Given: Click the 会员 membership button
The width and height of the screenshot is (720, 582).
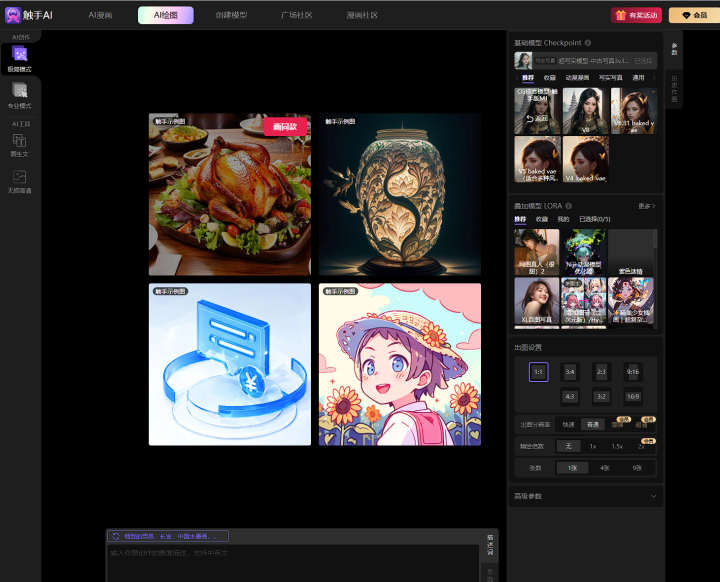Looking at the screenshot, I should (692, 15).
